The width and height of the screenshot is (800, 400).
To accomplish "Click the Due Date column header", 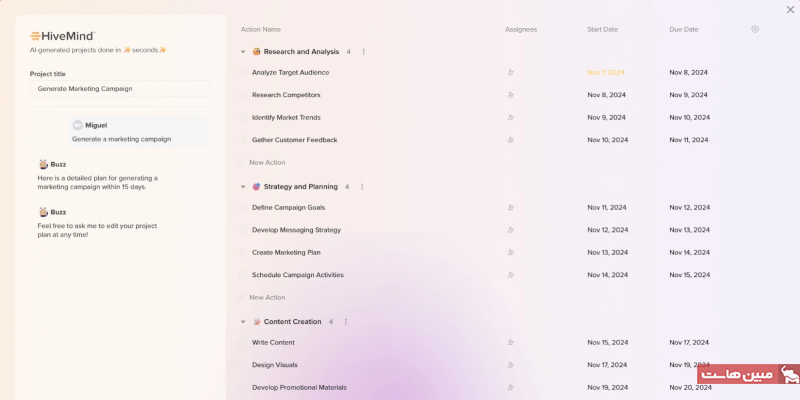I will 684,29.
